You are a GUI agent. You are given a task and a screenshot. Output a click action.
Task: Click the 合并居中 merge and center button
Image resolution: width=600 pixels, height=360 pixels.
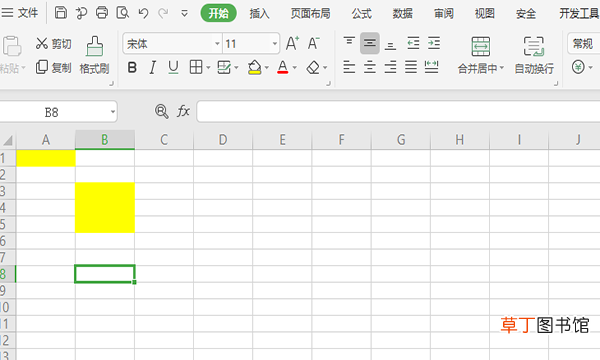click(481, 55)
